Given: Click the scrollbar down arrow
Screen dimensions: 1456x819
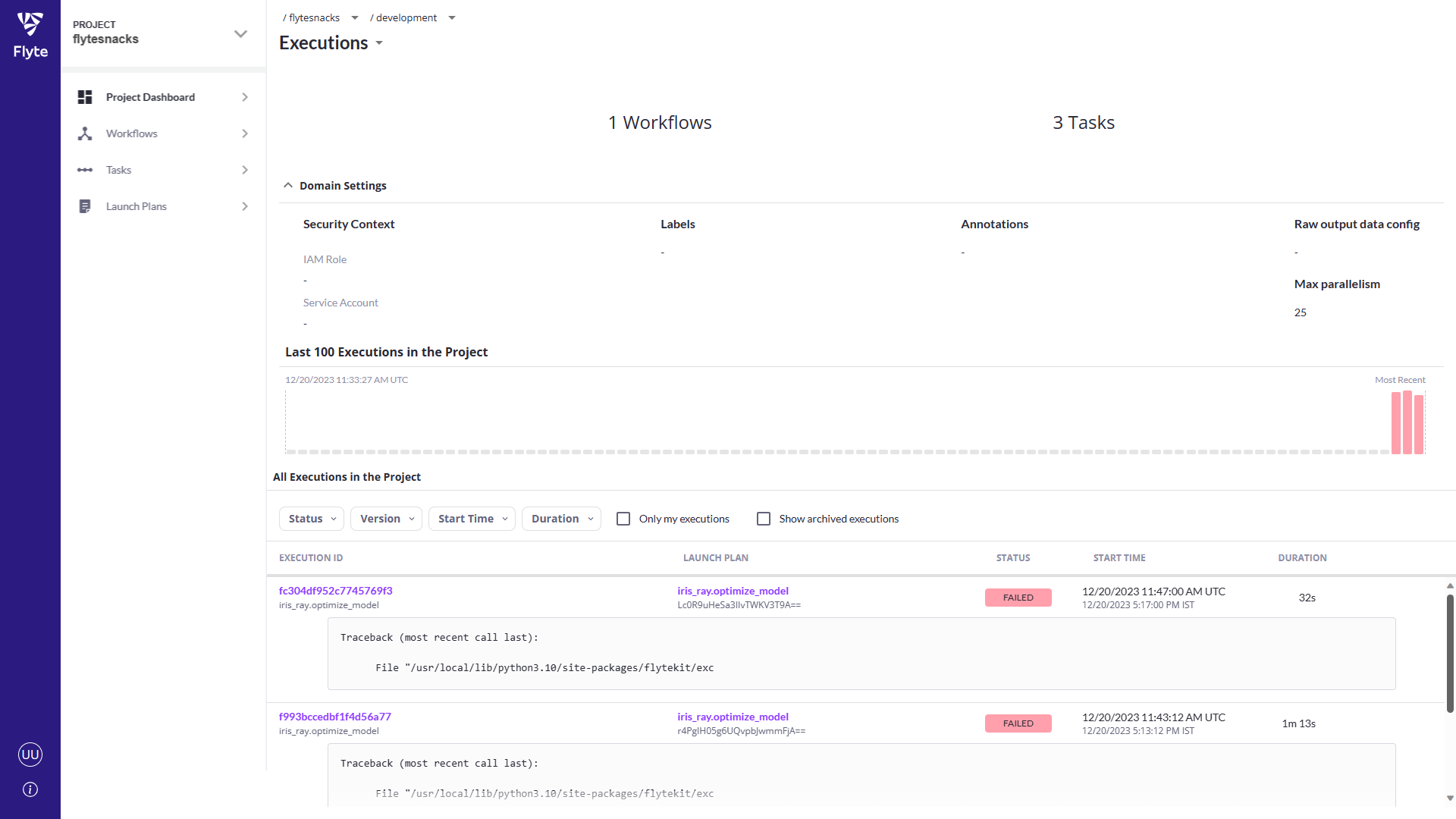Looking at the screenshot, I should click(1450, 798).
